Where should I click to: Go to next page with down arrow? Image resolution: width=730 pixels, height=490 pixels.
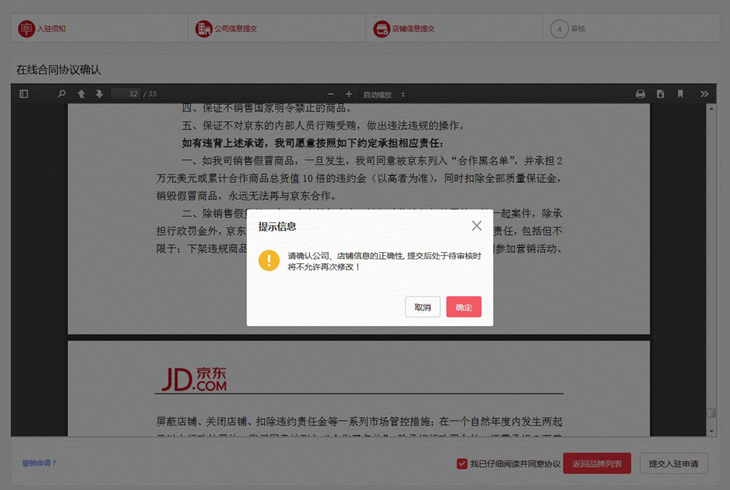pyautogui.click(x=99, y=94)
